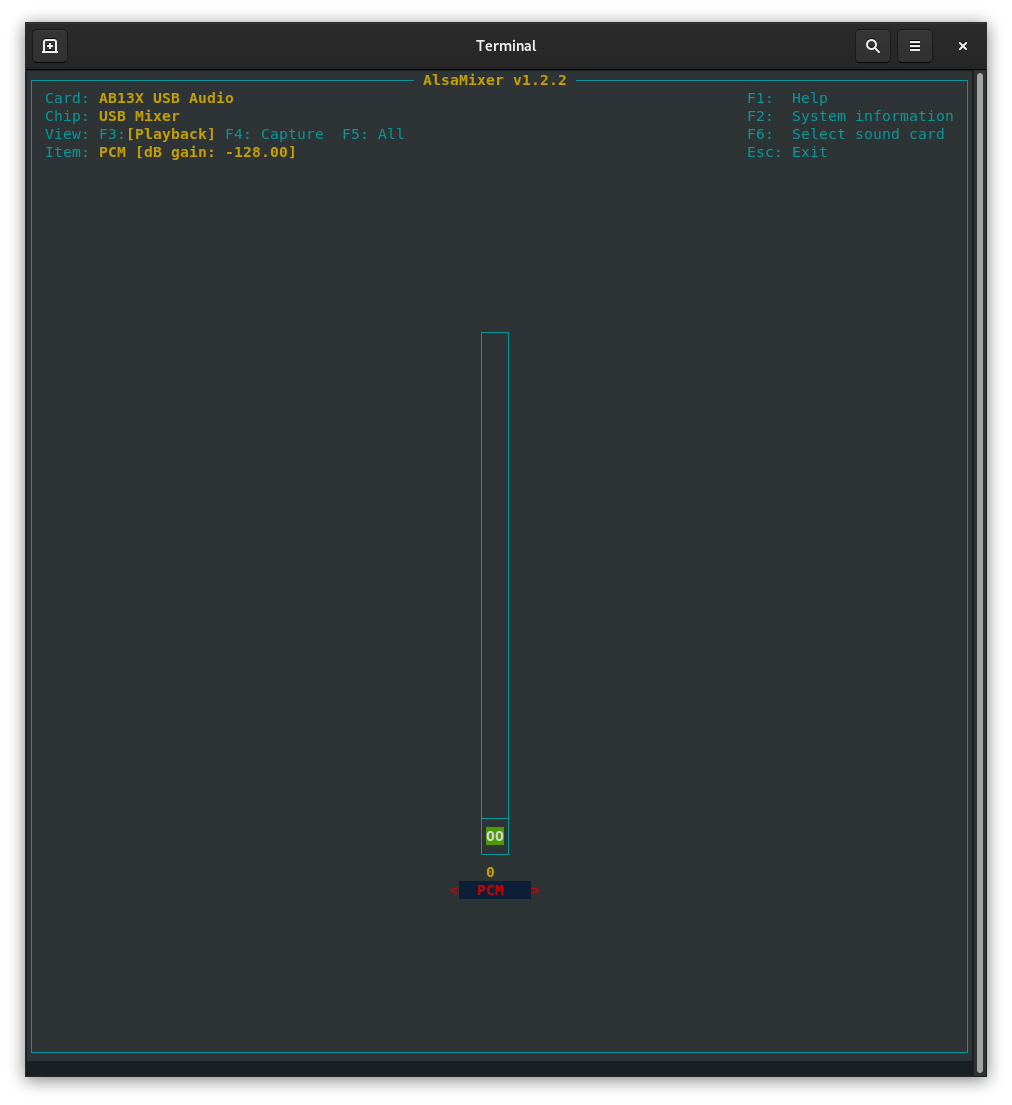Open F1 Help
Viewport: 1012px width, 1105px height.
coord(786,97)
